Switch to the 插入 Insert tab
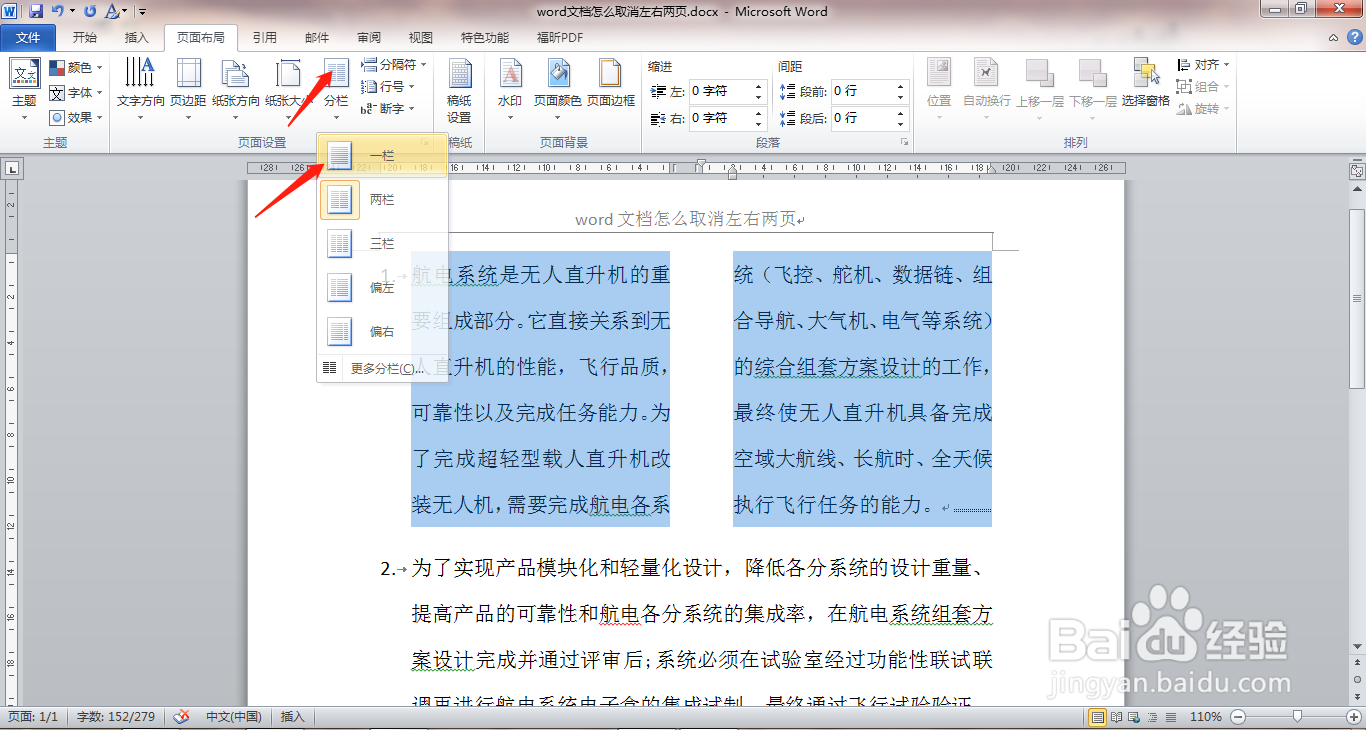Viewport: 1366px width, 730px height. 136,38
